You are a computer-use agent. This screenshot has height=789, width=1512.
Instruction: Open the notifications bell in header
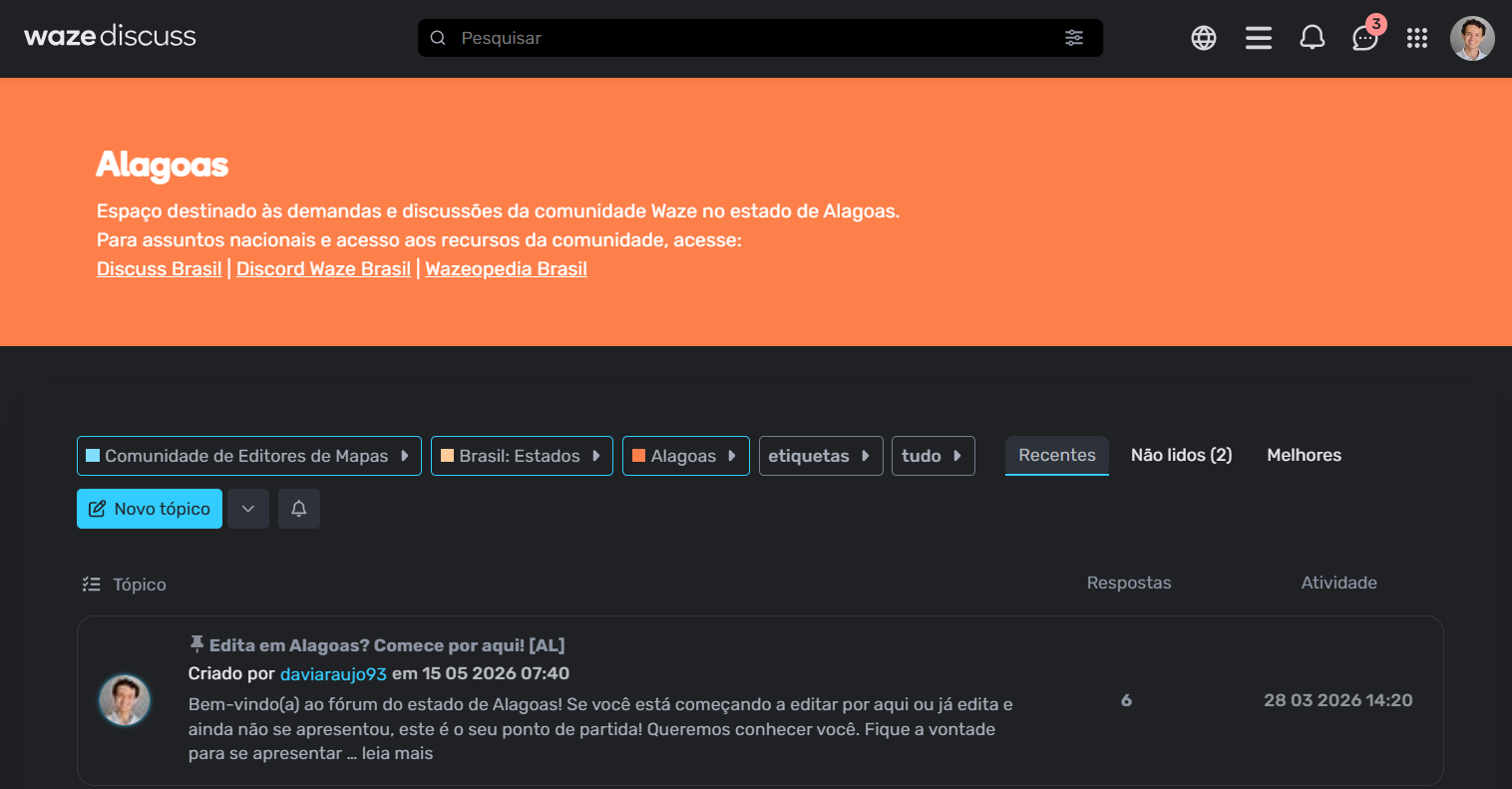point(1313,38)
